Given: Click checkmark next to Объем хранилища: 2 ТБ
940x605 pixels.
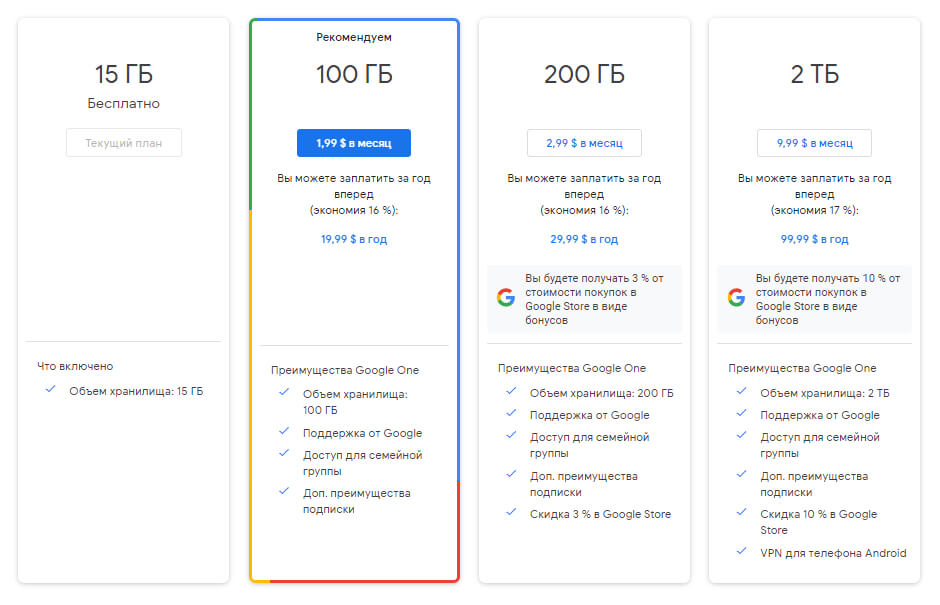Looking at the screenshot, I should (740, 392).
